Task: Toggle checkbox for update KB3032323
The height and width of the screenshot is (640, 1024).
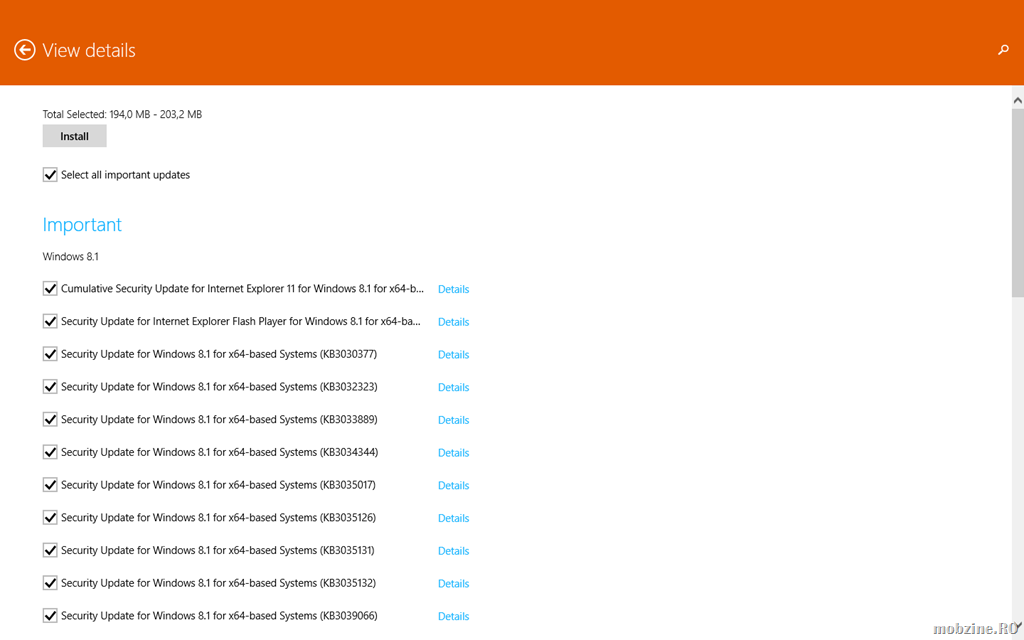Action: tap(50, 387)
